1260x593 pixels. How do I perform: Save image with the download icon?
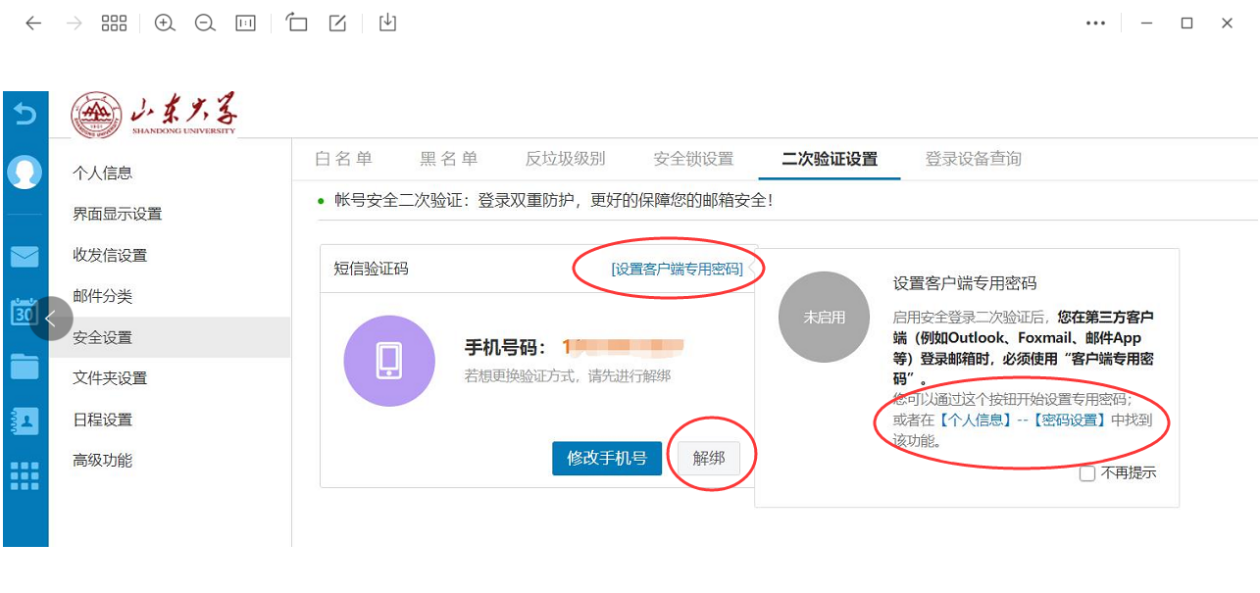coord(388,22)
